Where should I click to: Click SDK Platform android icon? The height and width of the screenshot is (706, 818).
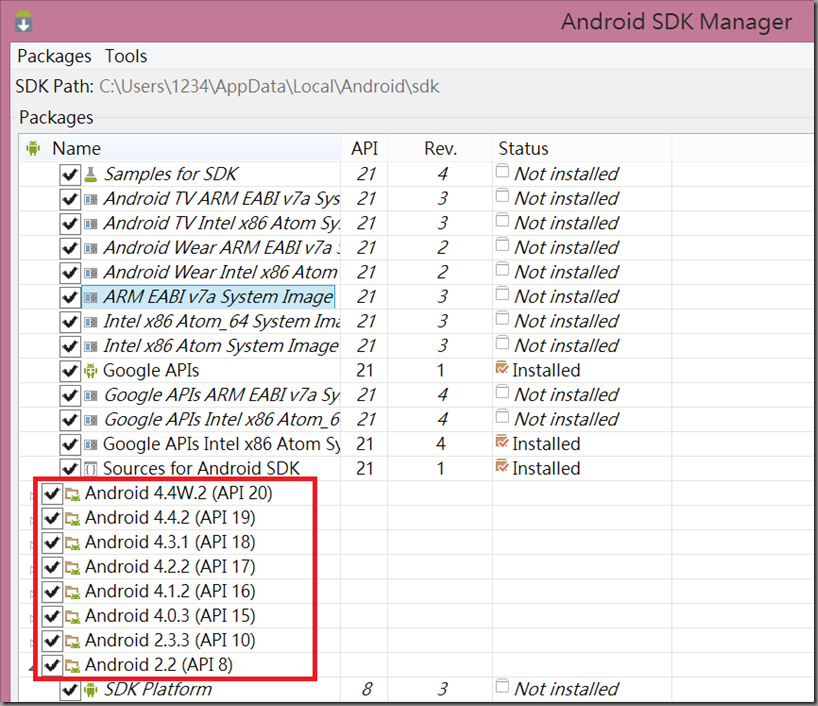[91, 690]
